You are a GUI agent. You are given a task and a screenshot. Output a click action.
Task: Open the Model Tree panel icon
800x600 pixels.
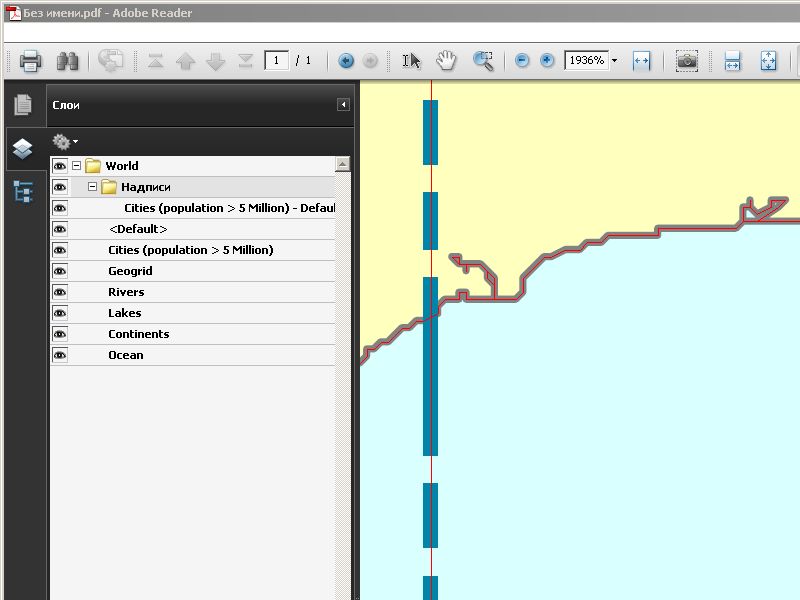(x=22, y=192)
